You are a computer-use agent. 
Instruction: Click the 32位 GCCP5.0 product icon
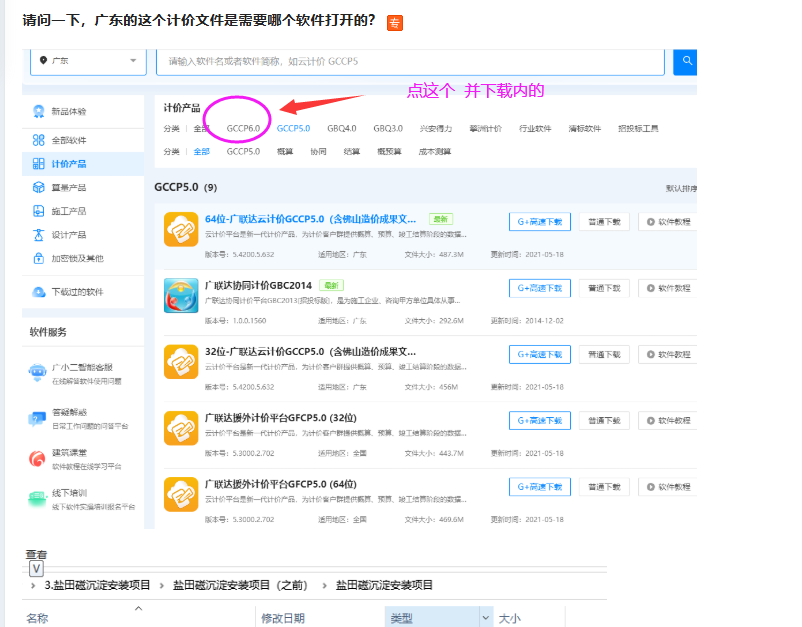pyautogui.click(x=181, y=362)
